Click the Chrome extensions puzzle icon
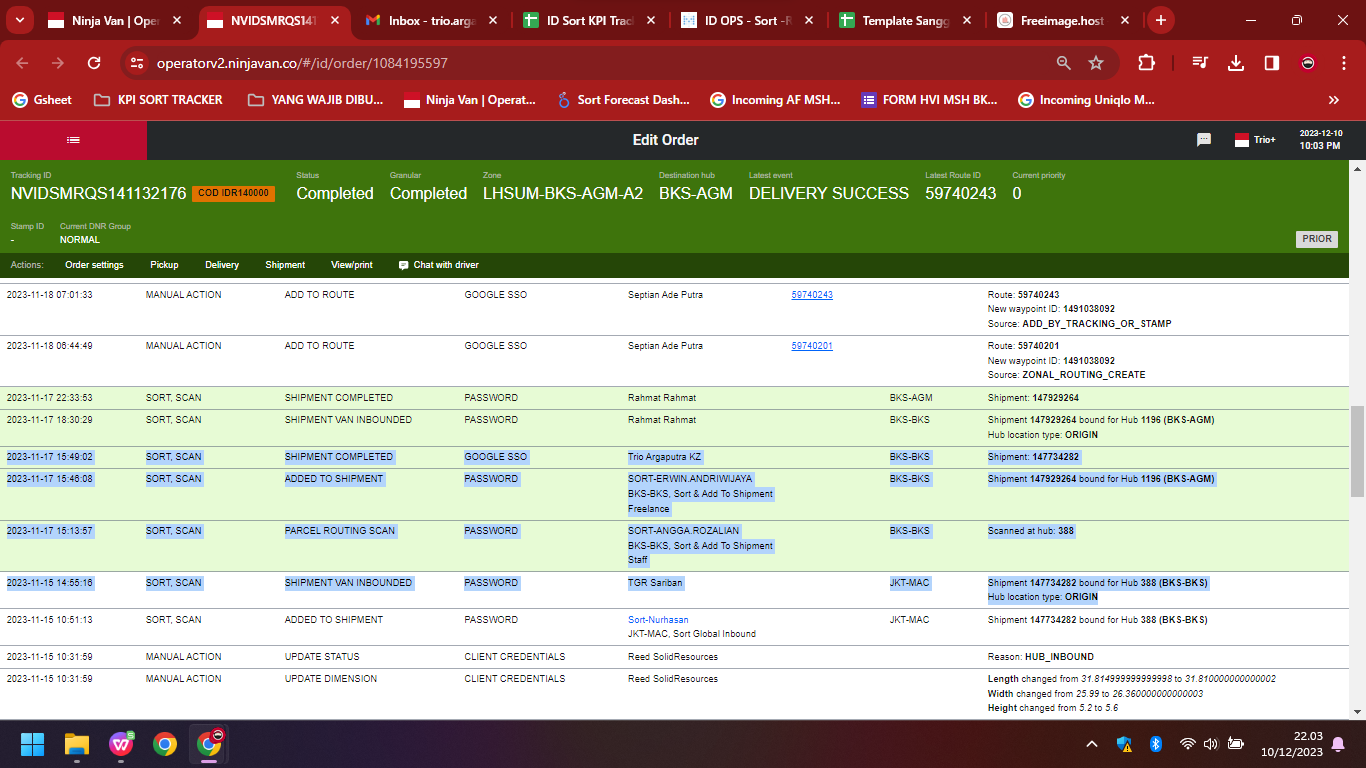 point(1146,63)
